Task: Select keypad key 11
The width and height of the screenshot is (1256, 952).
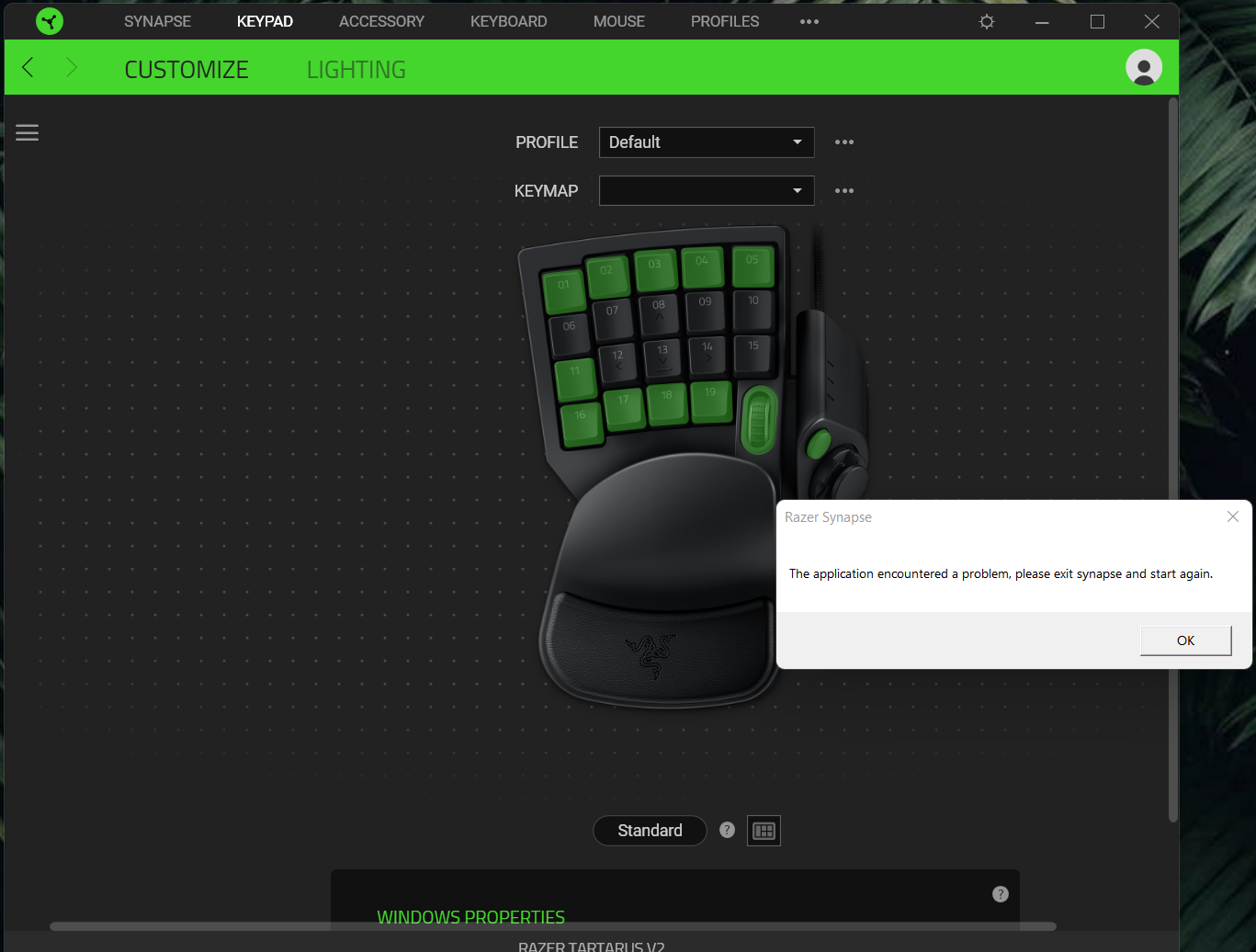Action: tap(575, 379)
